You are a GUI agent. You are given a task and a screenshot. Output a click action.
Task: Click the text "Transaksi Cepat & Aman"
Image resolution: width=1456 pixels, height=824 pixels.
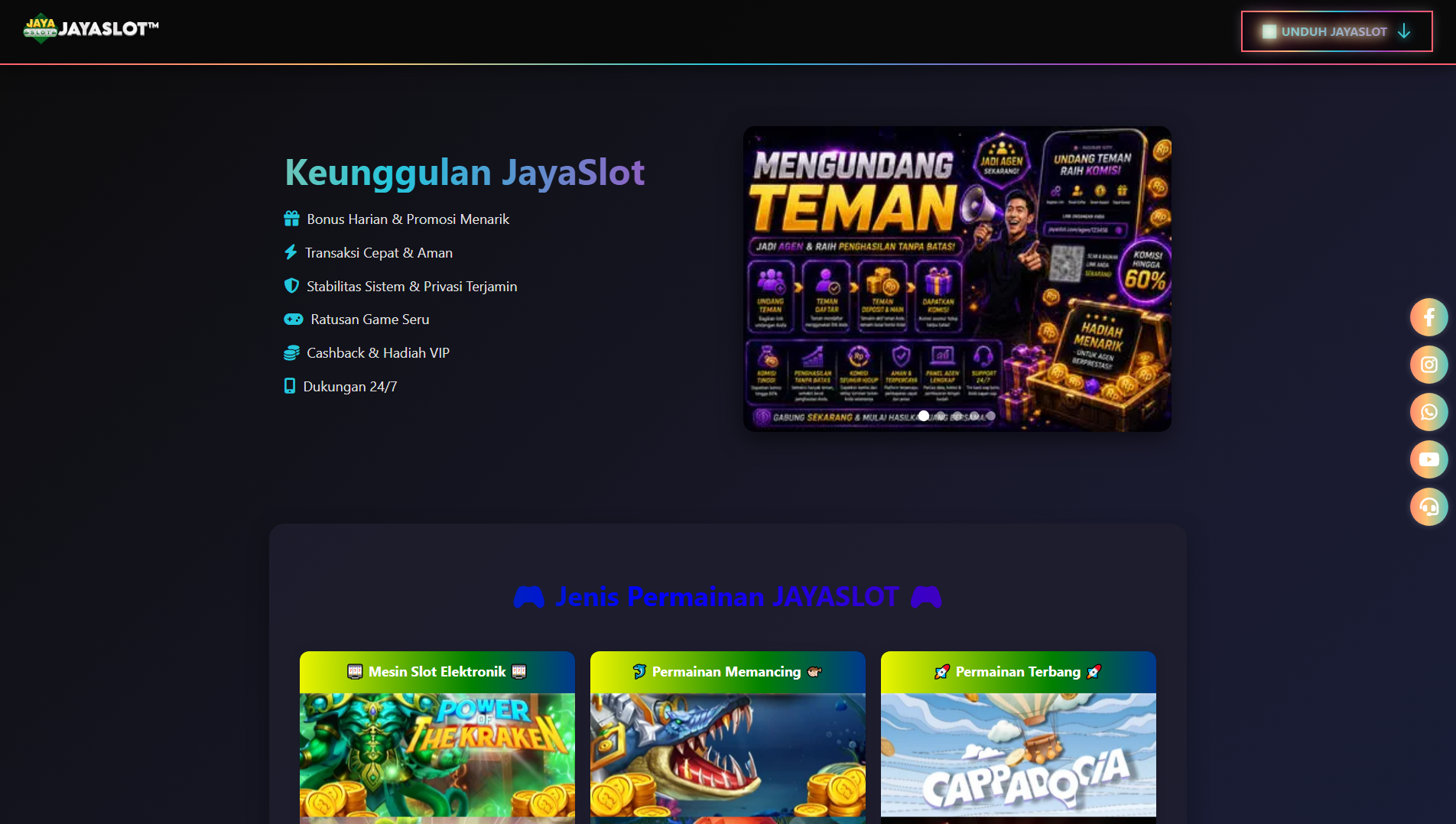tap(379, 253)
